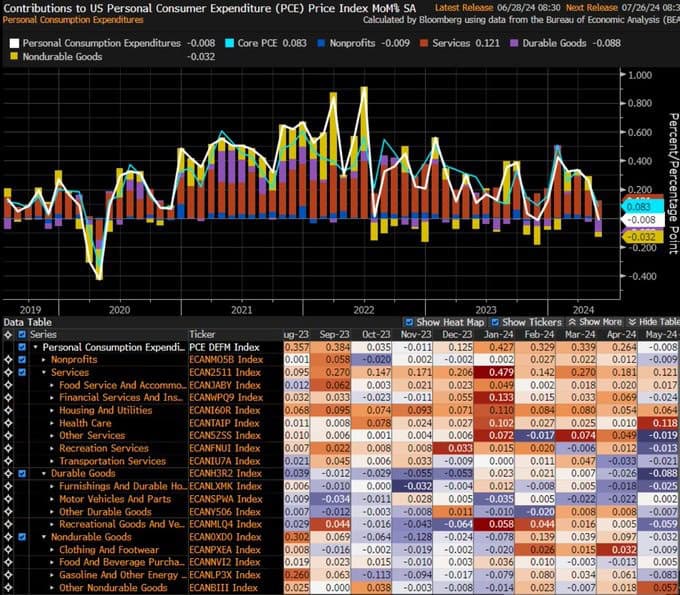Expand the Nonprofits tree row
Screen dimensions: 680x595
[x=45, y=359]
